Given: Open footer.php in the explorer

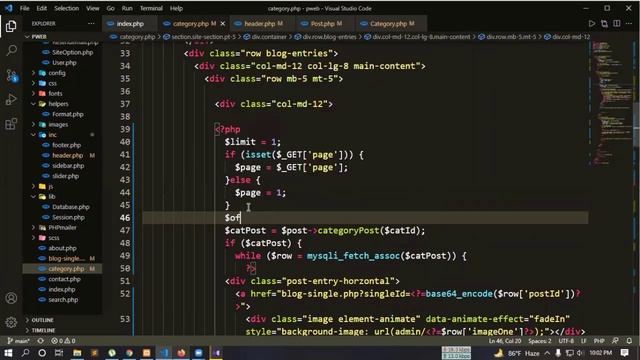Looking at the screenshot, I should pos(67,145).
